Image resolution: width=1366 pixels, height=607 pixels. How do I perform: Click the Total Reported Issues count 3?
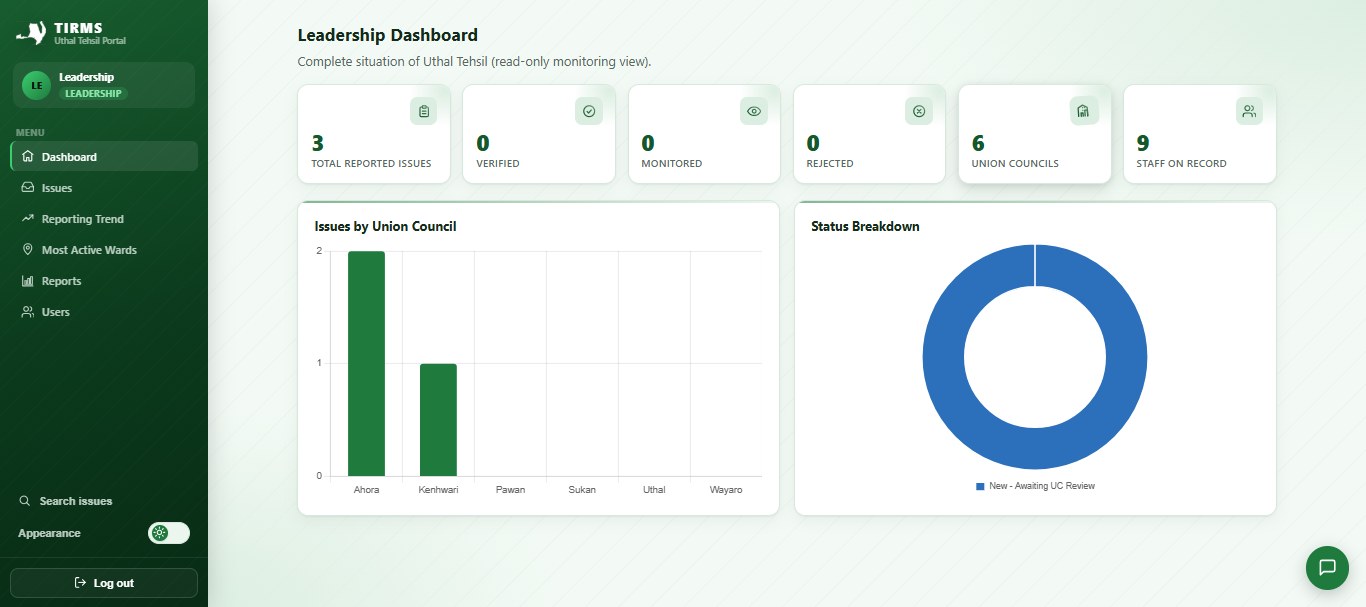pyautogui.click(x=318, y=143)
